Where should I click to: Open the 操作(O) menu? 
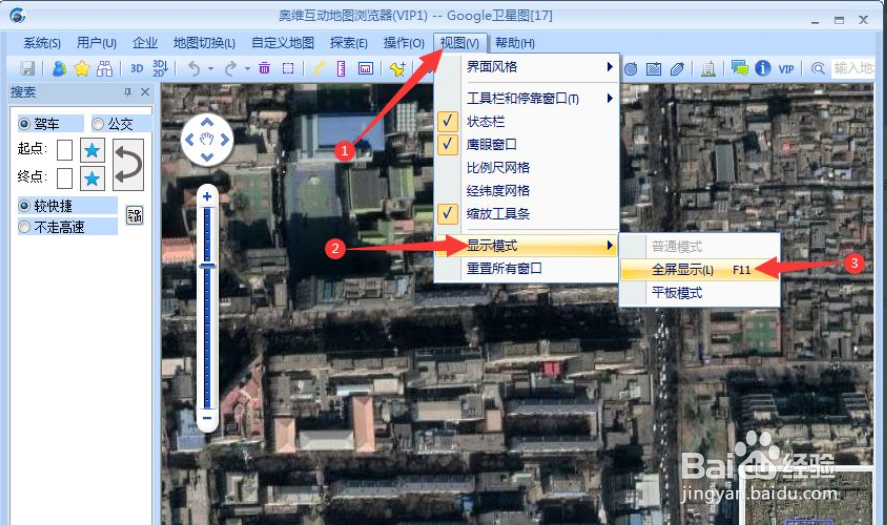[x=403, y=43]
